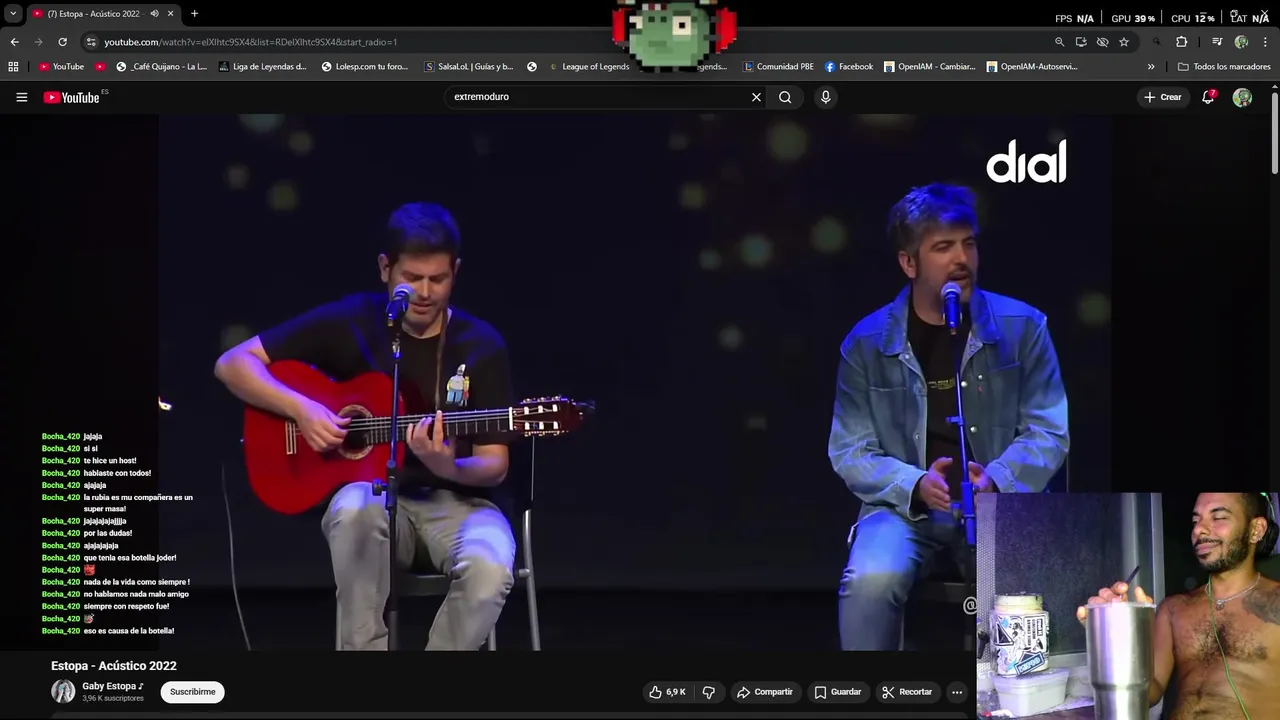Open the Café Quijano bookmark

161,67
